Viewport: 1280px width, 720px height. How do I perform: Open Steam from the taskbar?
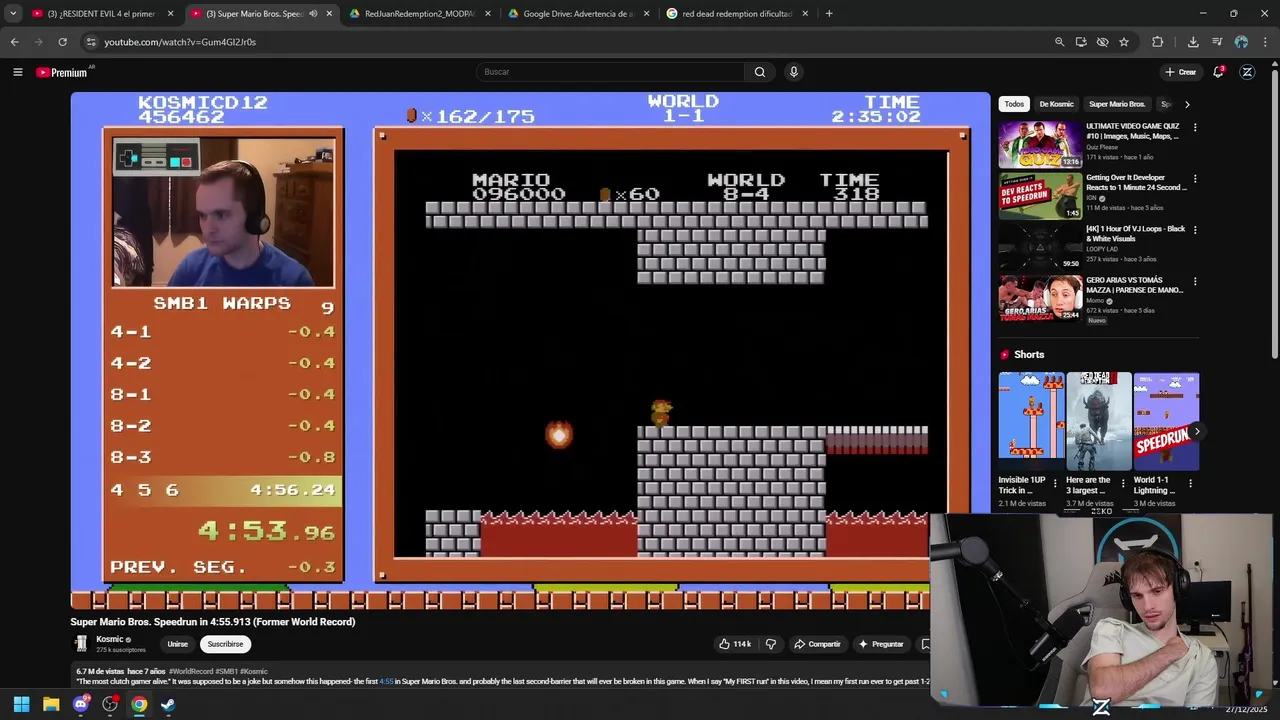(168, 704)
